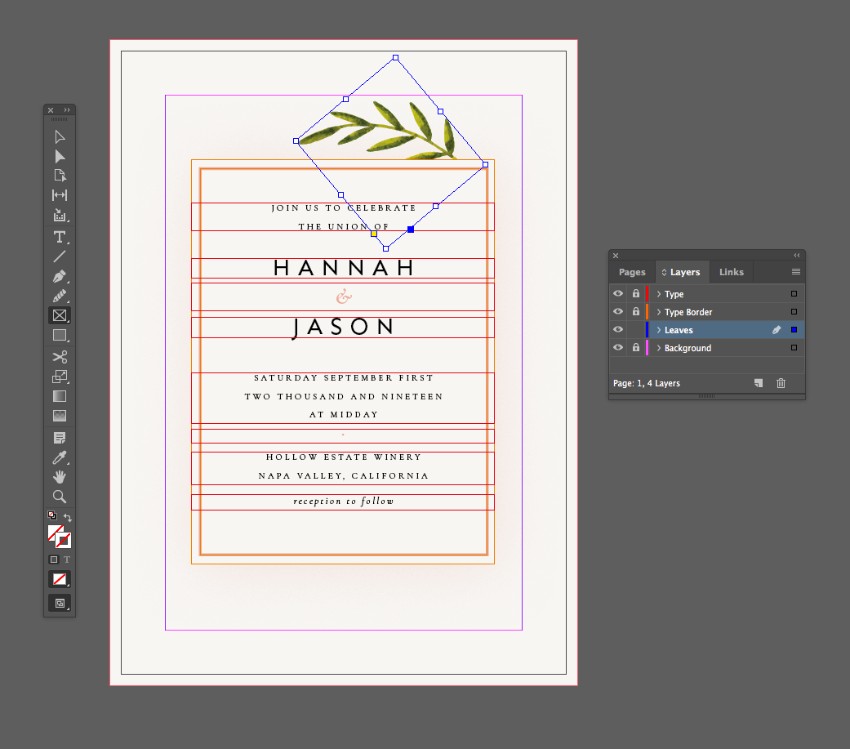The height and width of the screenshot is (749, 850).
Task: Select the Rectangle tool
Action: point(60,335)
